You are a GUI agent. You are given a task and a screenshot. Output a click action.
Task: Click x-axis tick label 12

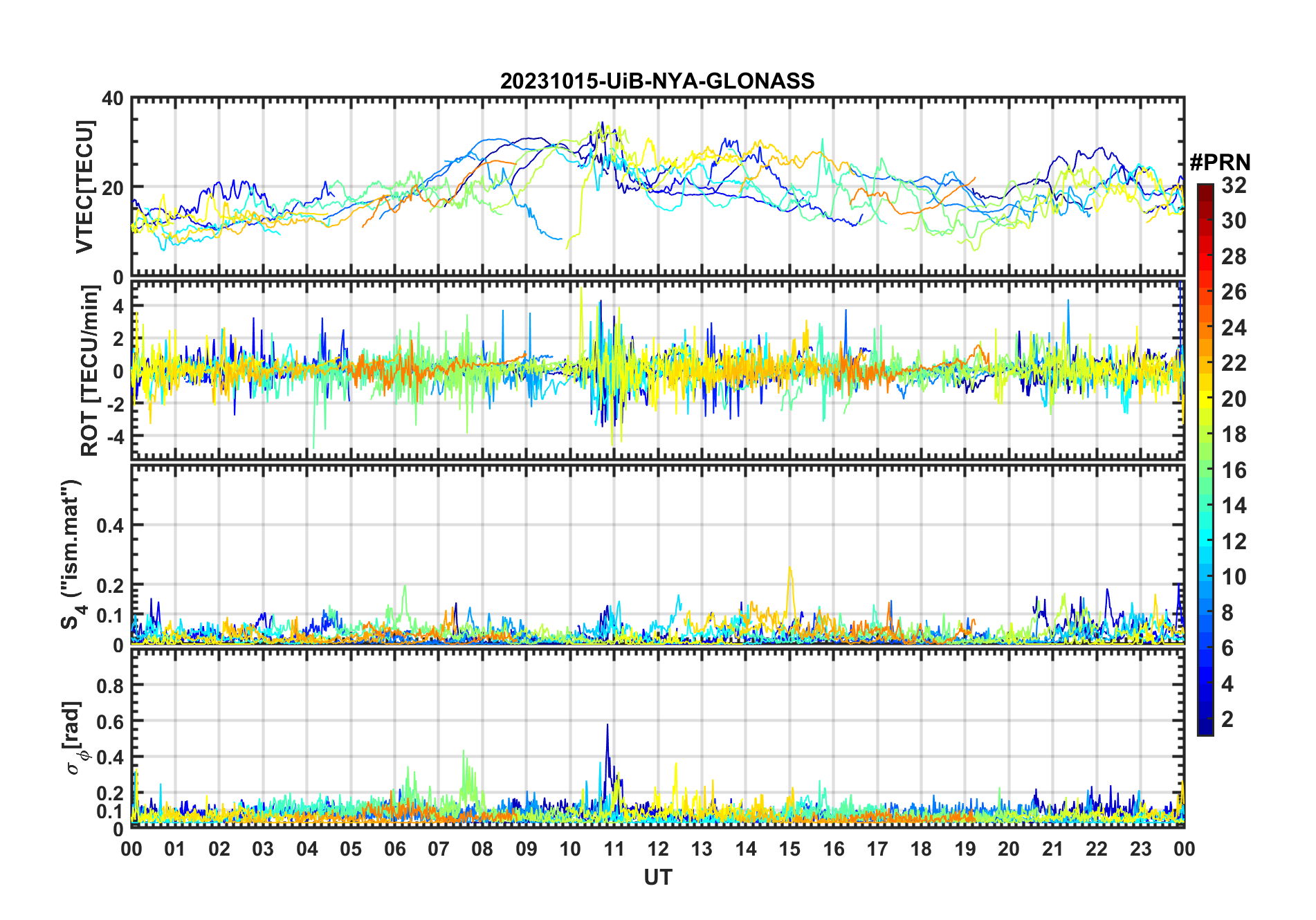tap(657, 849)
